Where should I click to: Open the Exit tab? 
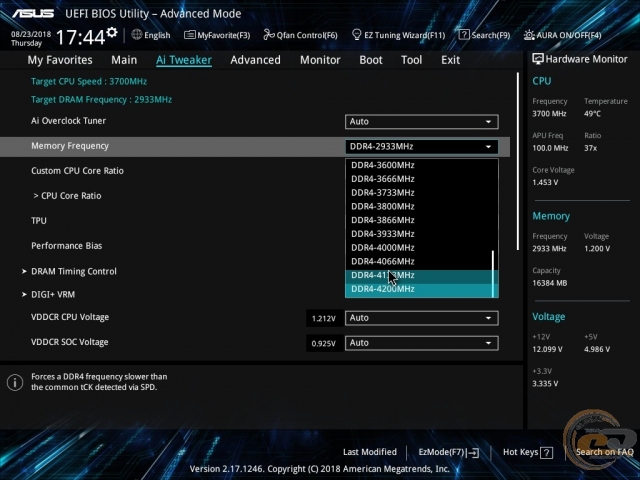pyautogui.click(x=450, y=60)
